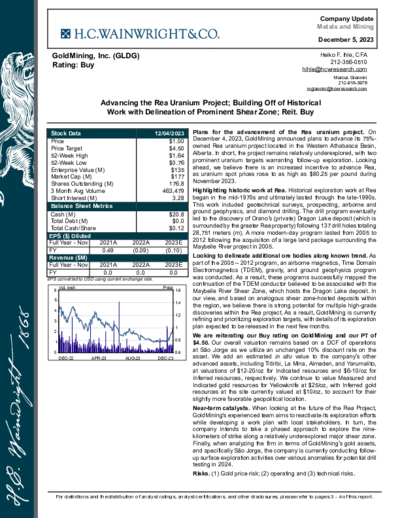Select the Company Update label
Viewport: 400px width, 518px height.
click(x=347, y=19)
